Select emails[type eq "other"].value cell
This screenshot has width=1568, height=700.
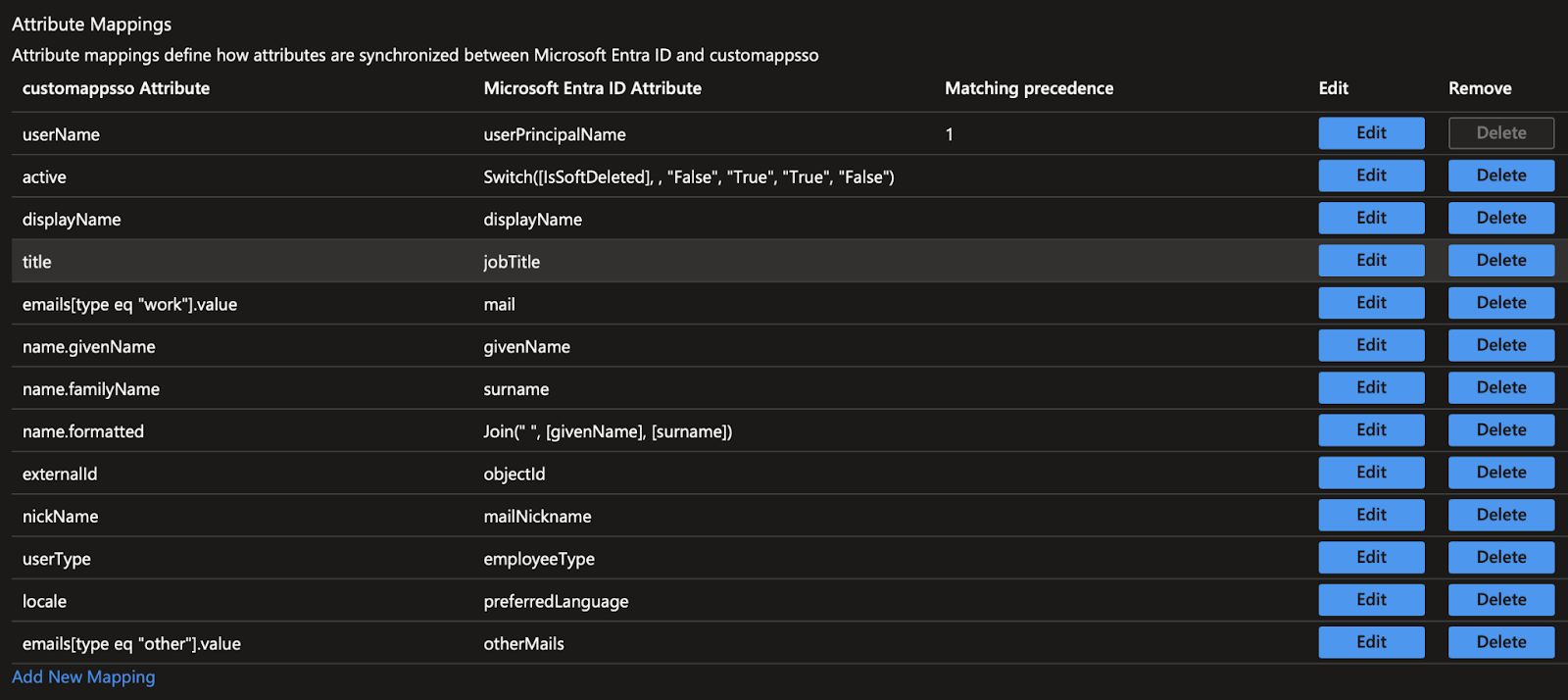pyautogui.click(x=131, y=644)
